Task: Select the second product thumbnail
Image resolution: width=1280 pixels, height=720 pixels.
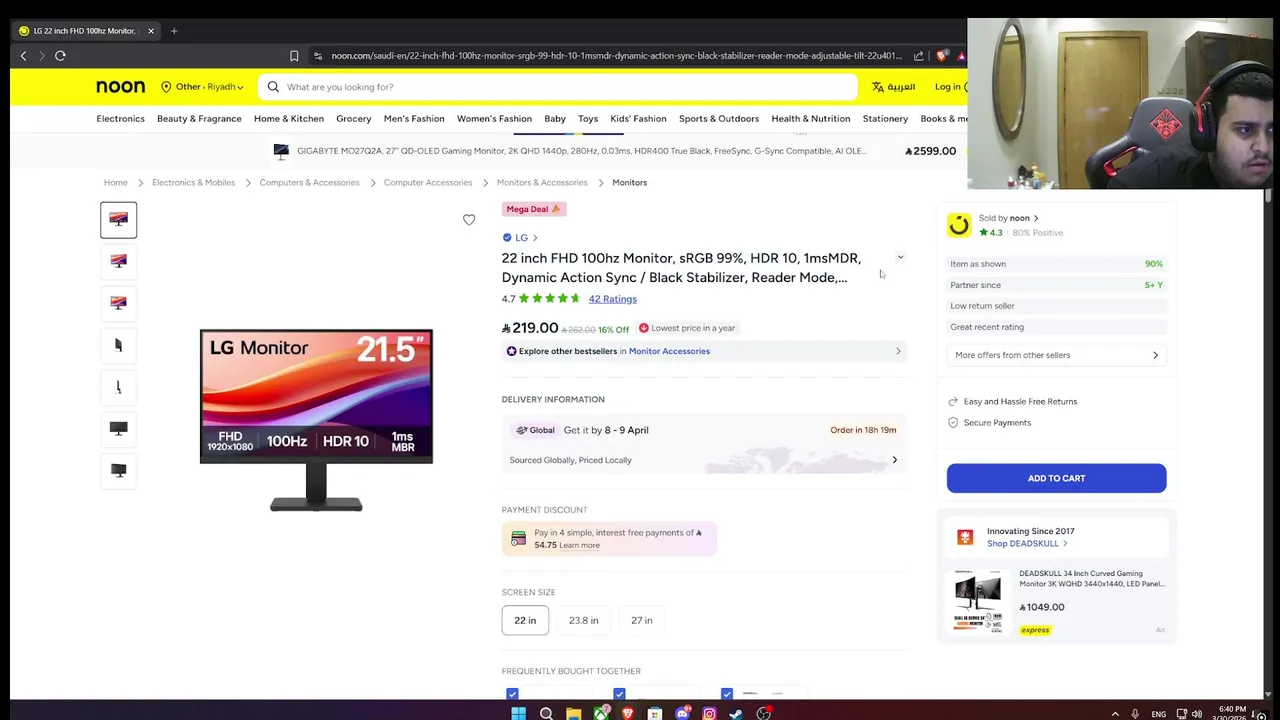Action: coord(118,262)
